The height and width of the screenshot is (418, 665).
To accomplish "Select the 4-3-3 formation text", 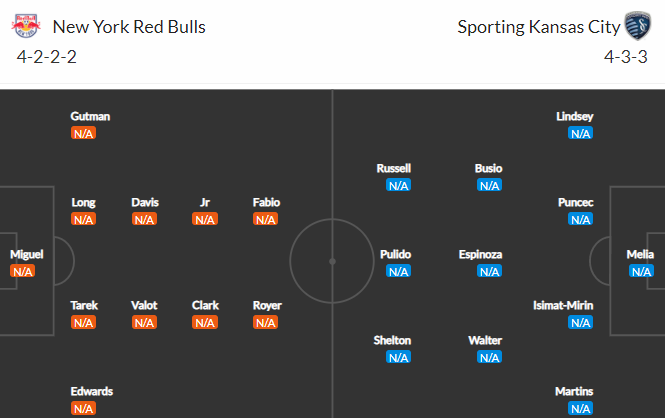I will [626, 57].
